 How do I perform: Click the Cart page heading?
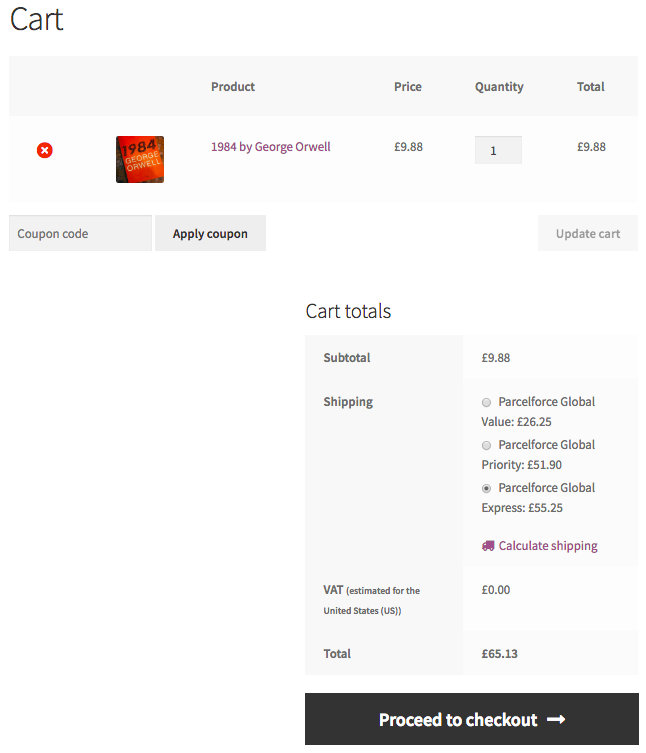click(37, 20)
